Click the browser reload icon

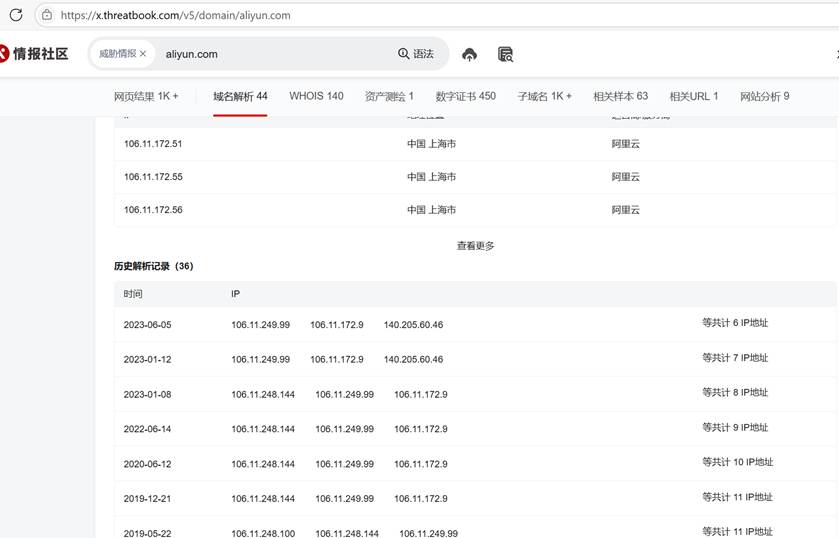pyautogui.click(x=16, y=15)
